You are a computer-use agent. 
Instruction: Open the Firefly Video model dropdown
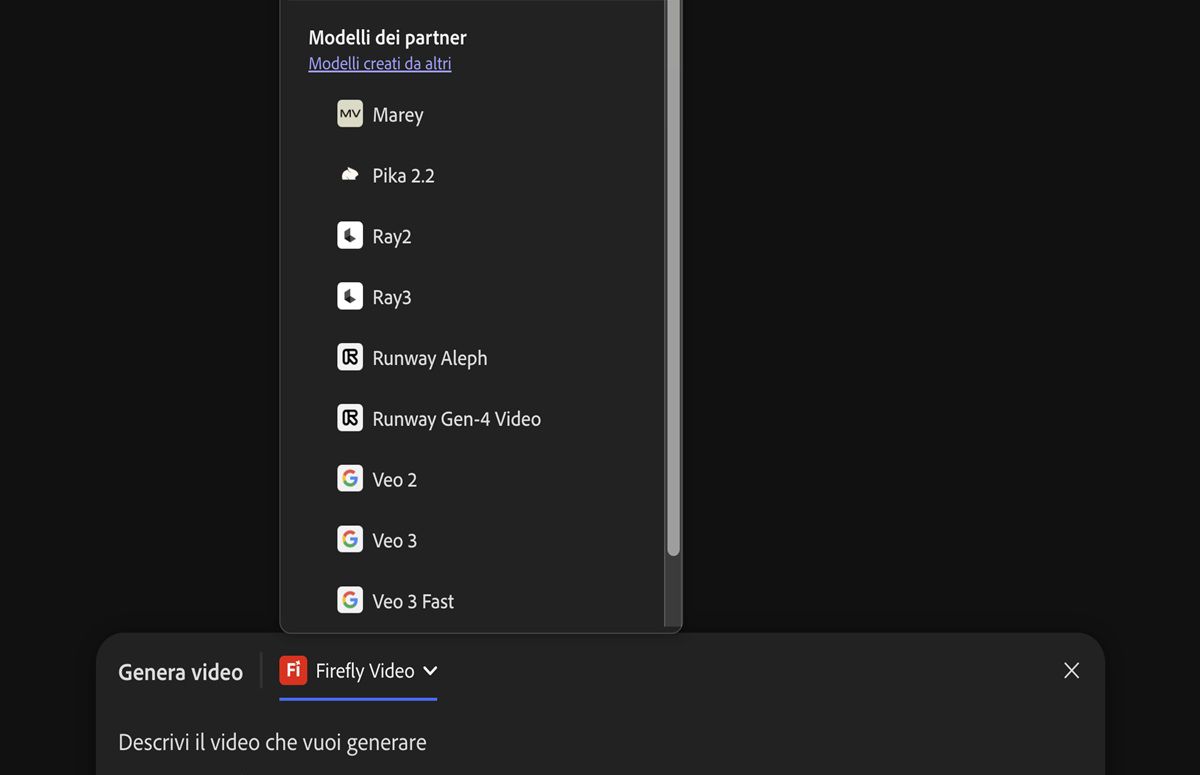[x=364, y=671]
